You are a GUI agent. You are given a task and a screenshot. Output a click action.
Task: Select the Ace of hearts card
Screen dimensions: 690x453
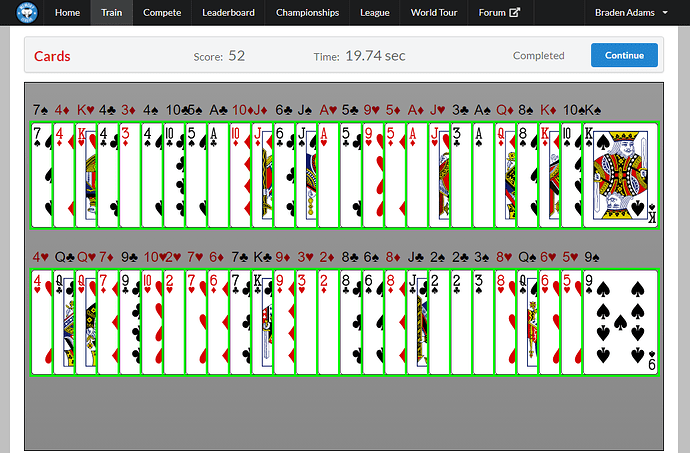tap(328, 175)
